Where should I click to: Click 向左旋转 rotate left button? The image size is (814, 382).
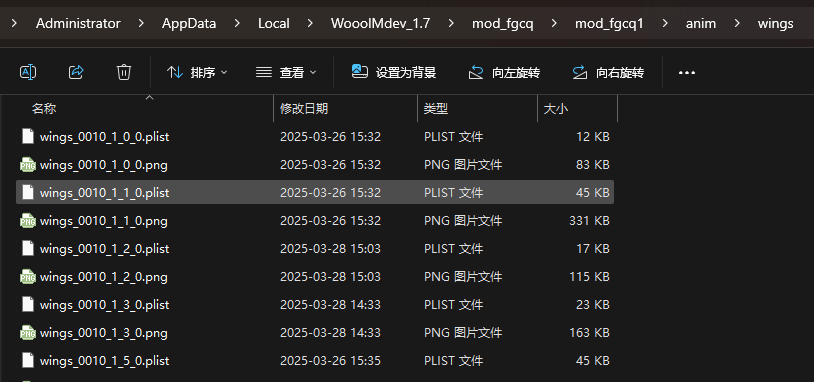[504, 72]
